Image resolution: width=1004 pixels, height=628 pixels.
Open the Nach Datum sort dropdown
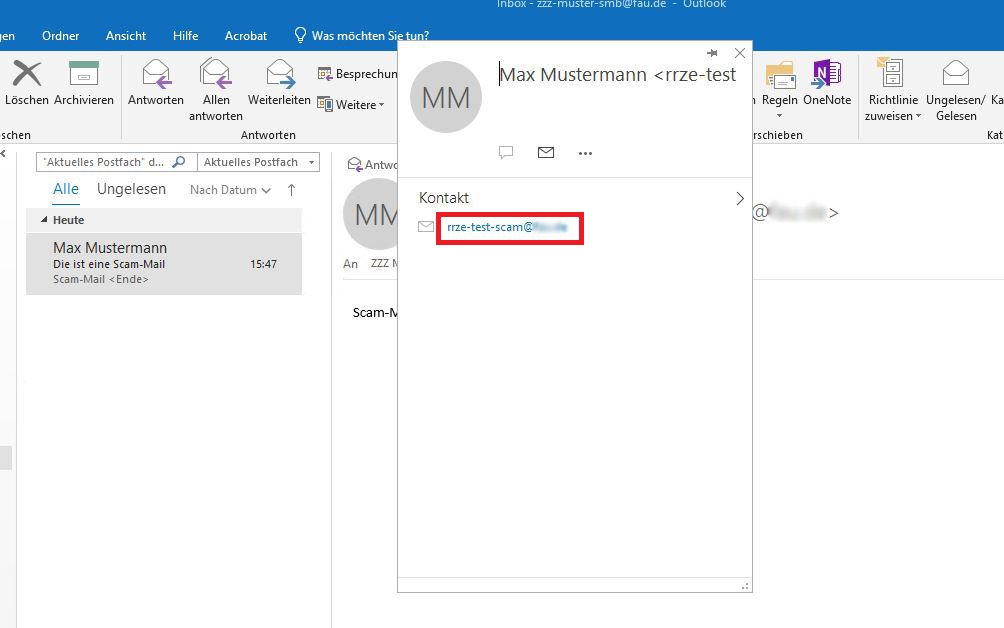click(230, 190)
